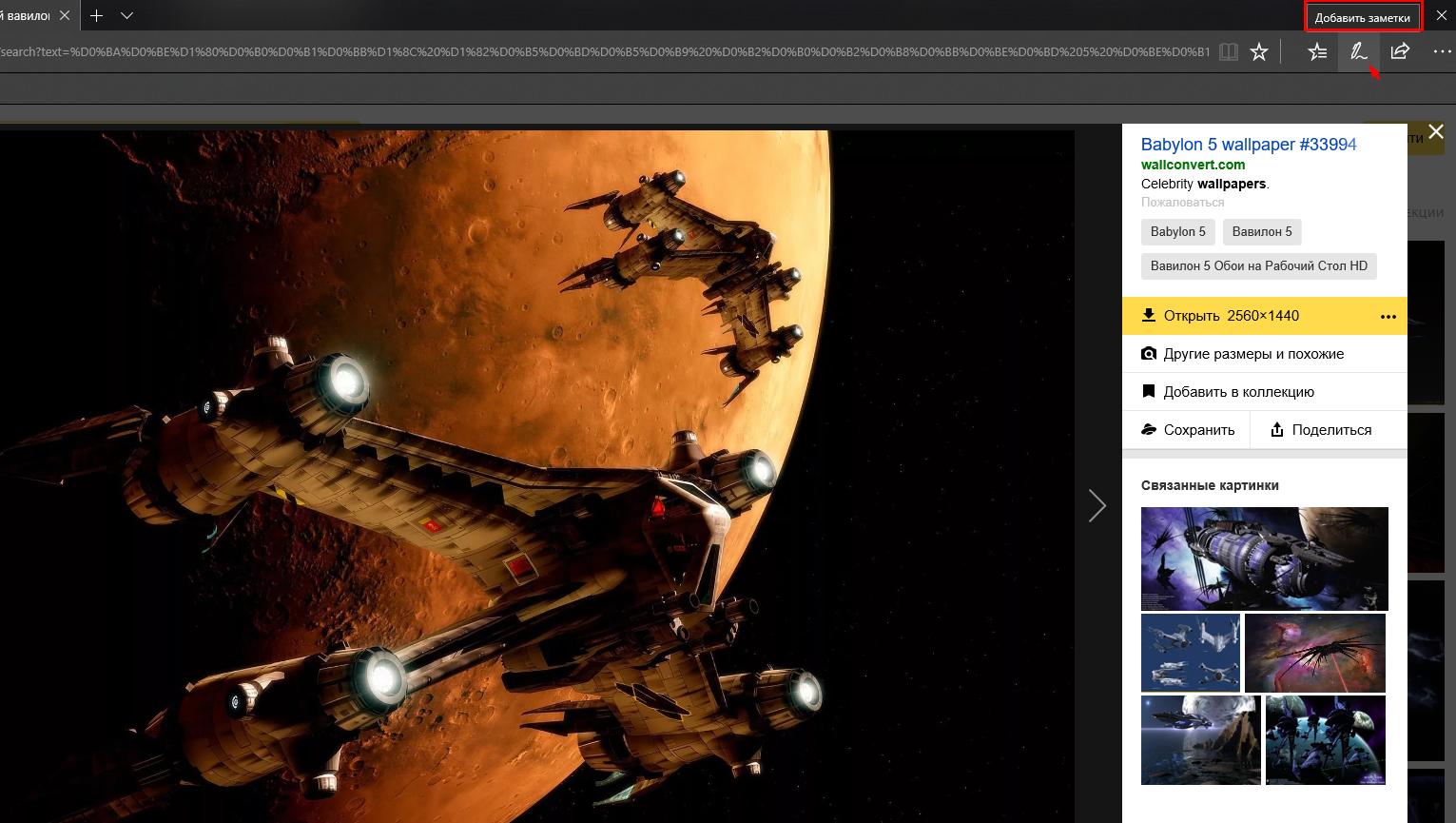Screen dimensions: 1456x823
Task: Open Другие размеры и похожие
Action: 1264,354
